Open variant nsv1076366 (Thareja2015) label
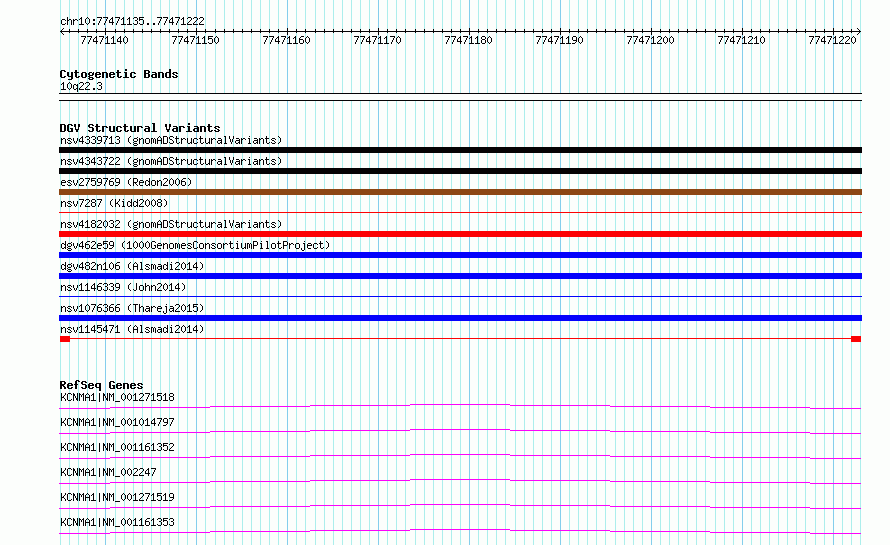Image resolution: width=890 pixels, height=545 pixels. [132, 308]
